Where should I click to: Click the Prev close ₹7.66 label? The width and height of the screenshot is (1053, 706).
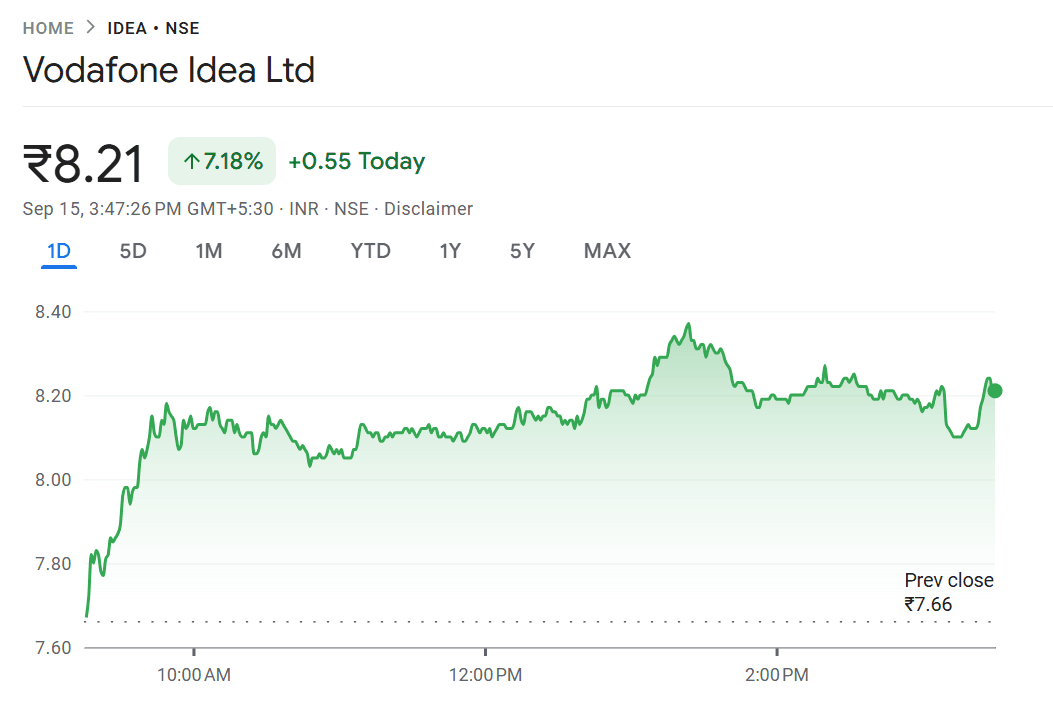click(949, 592)
